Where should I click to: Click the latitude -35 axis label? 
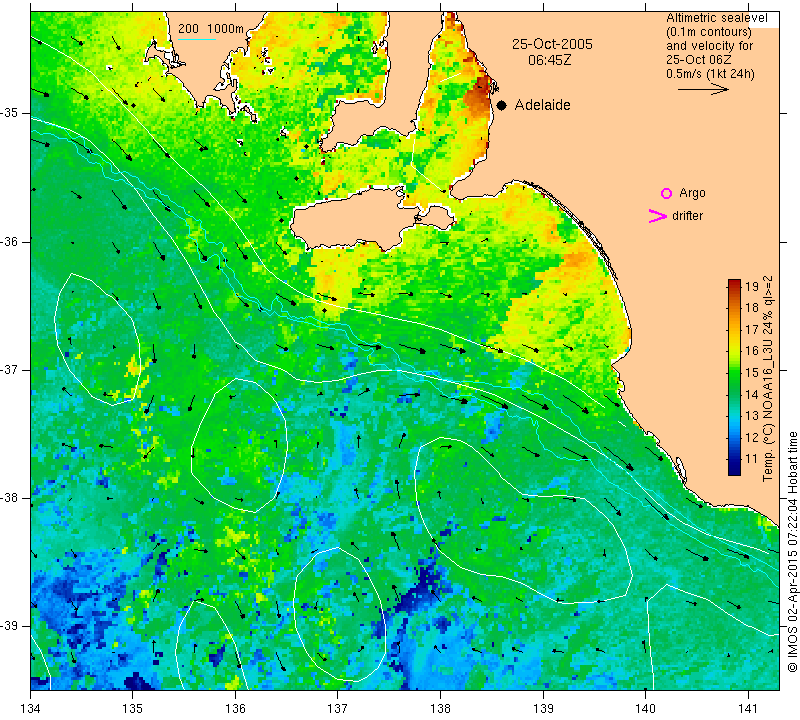click(x=10, y=113)
